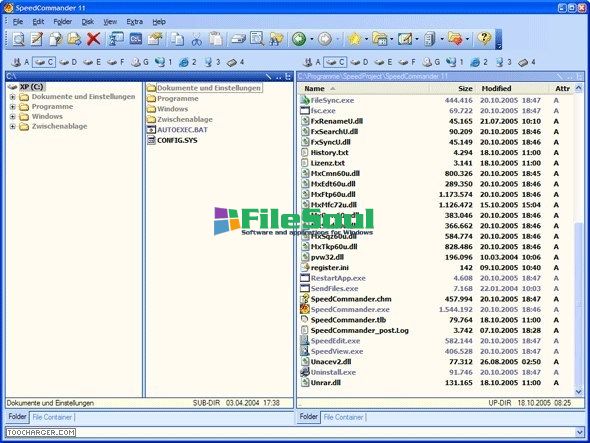Click the yellow question mark Help icon
The width and height of the screenshot is (590, 443).
[484, 39]
